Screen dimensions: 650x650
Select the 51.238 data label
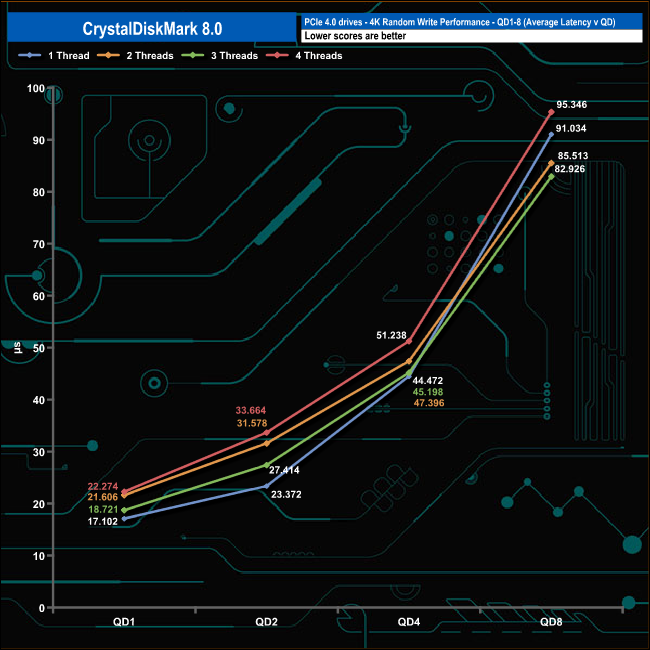click(x=391, y=335)
